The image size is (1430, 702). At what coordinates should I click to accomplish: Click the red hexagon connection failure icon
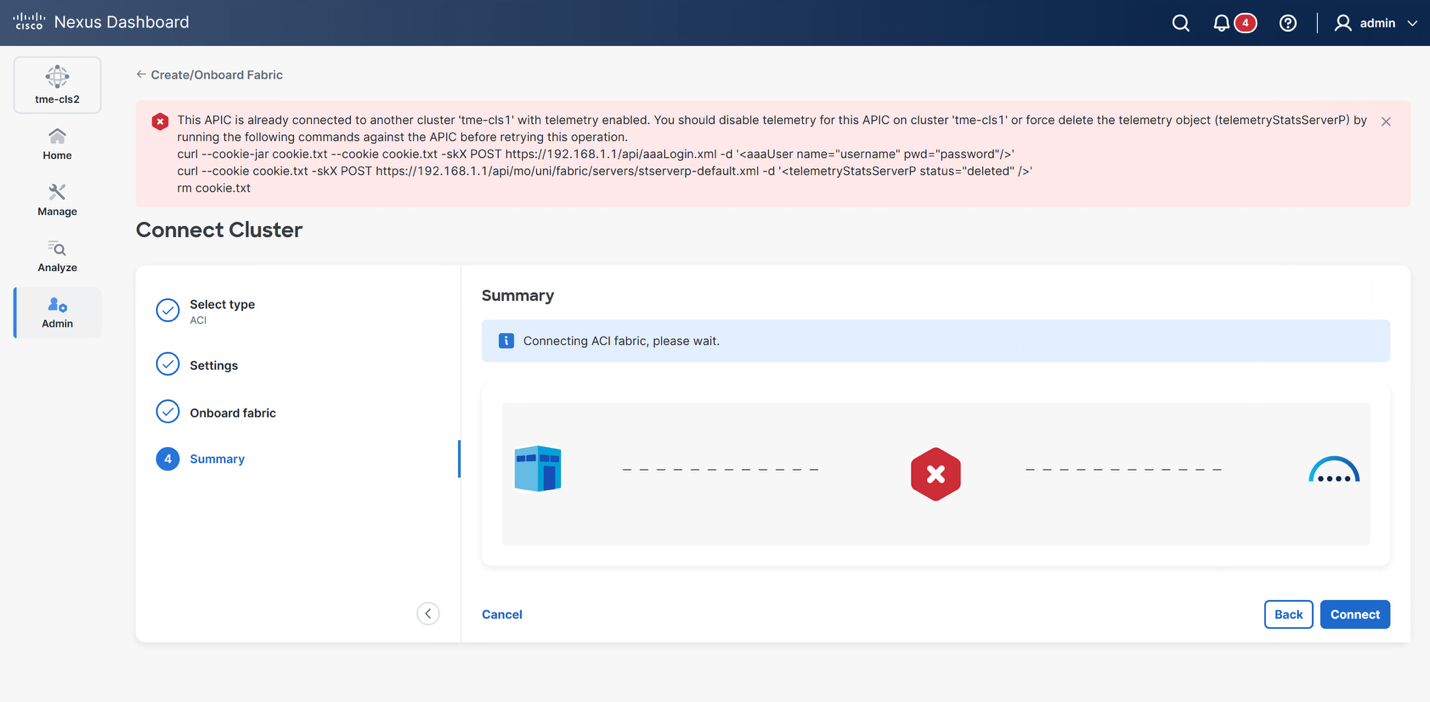coord(936,474)
